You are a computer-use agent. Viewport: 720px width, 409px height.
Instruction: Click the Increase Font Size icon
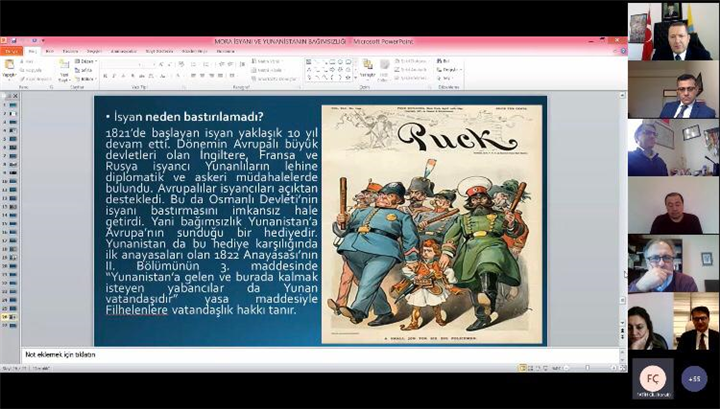point(161,65)
